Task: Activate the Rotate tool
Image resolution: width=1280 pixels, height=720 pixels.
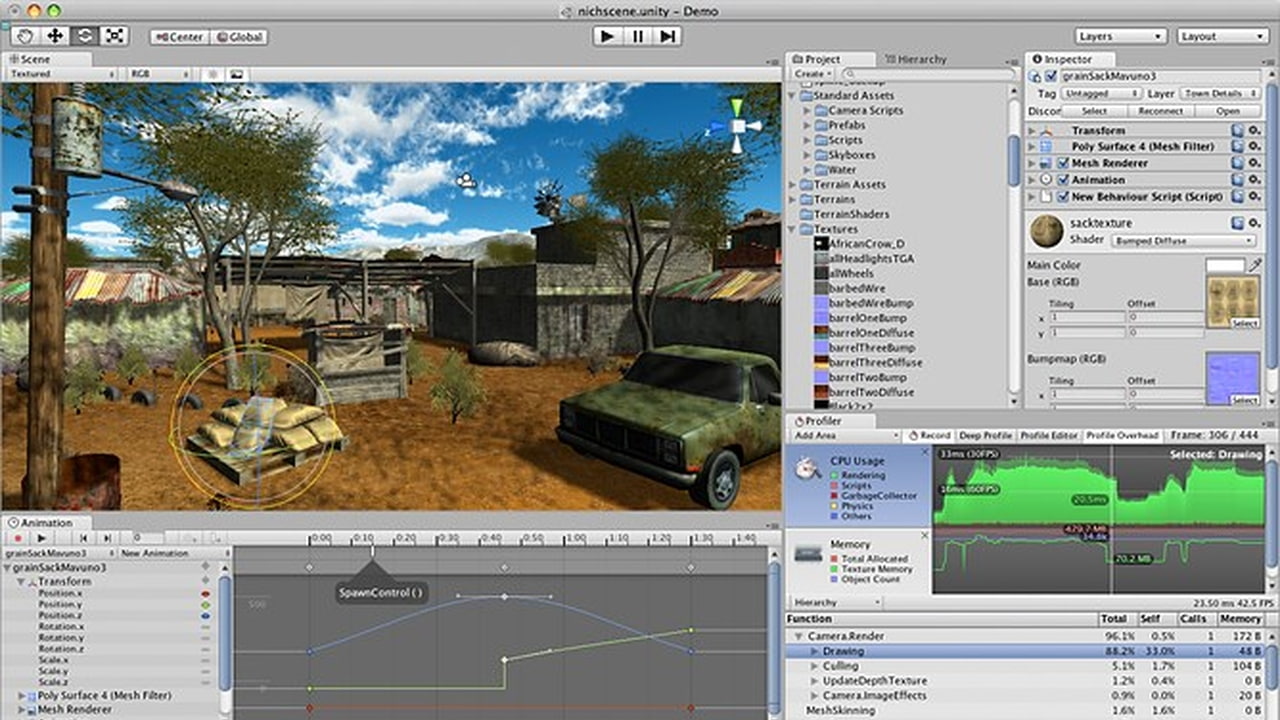Action: (85, 36)
